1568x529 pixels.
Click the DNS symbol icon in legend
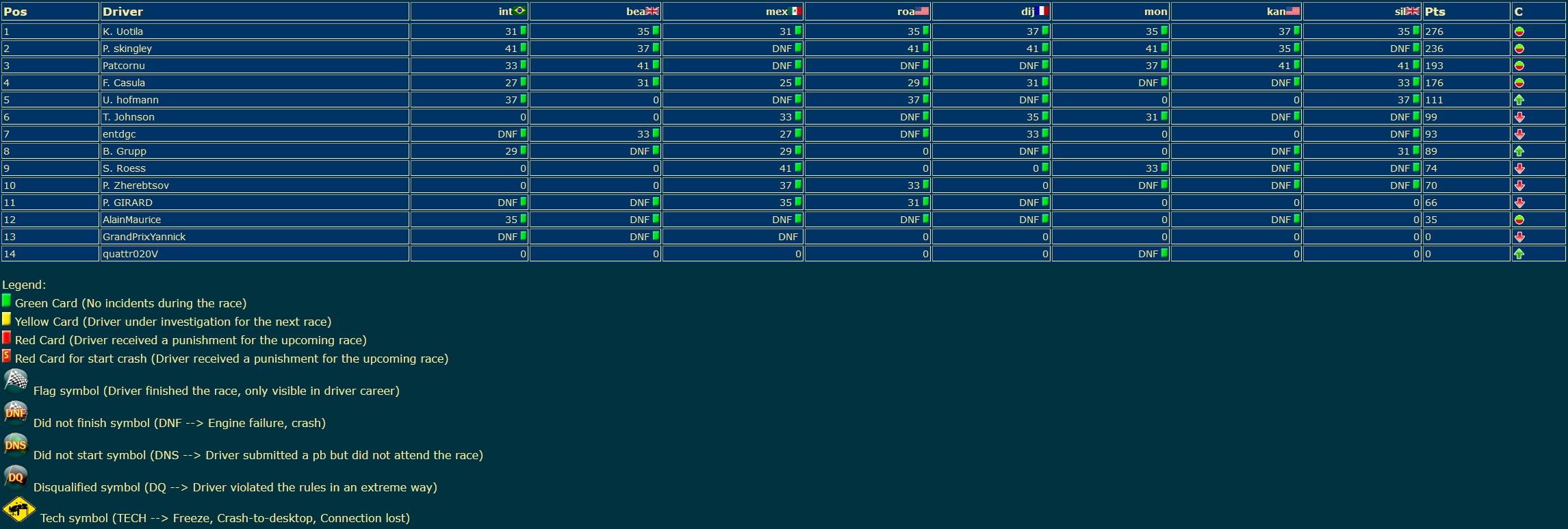coord(16,445)
